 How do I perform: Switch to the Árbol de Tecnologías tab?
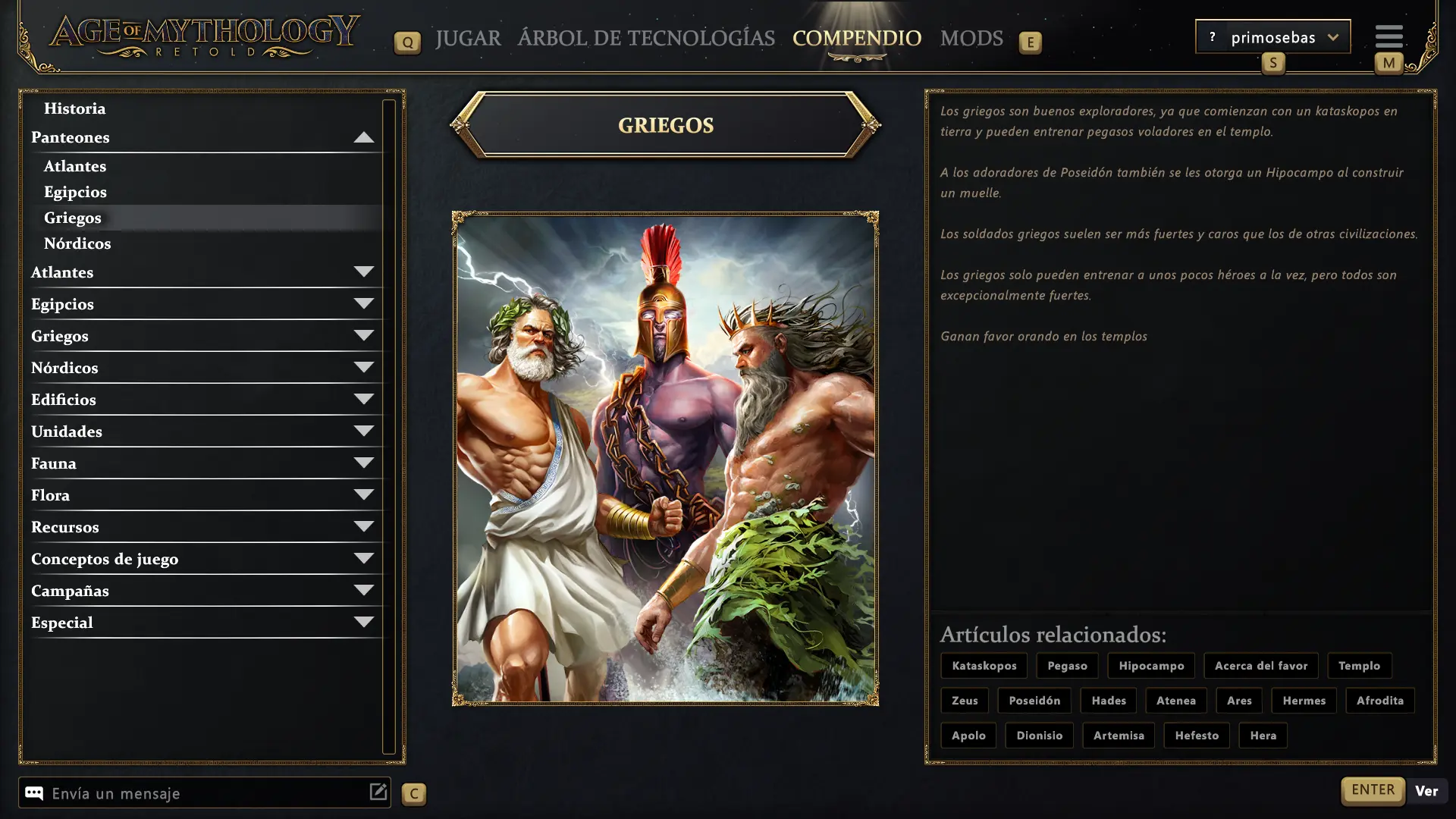(x=646, y=38)
